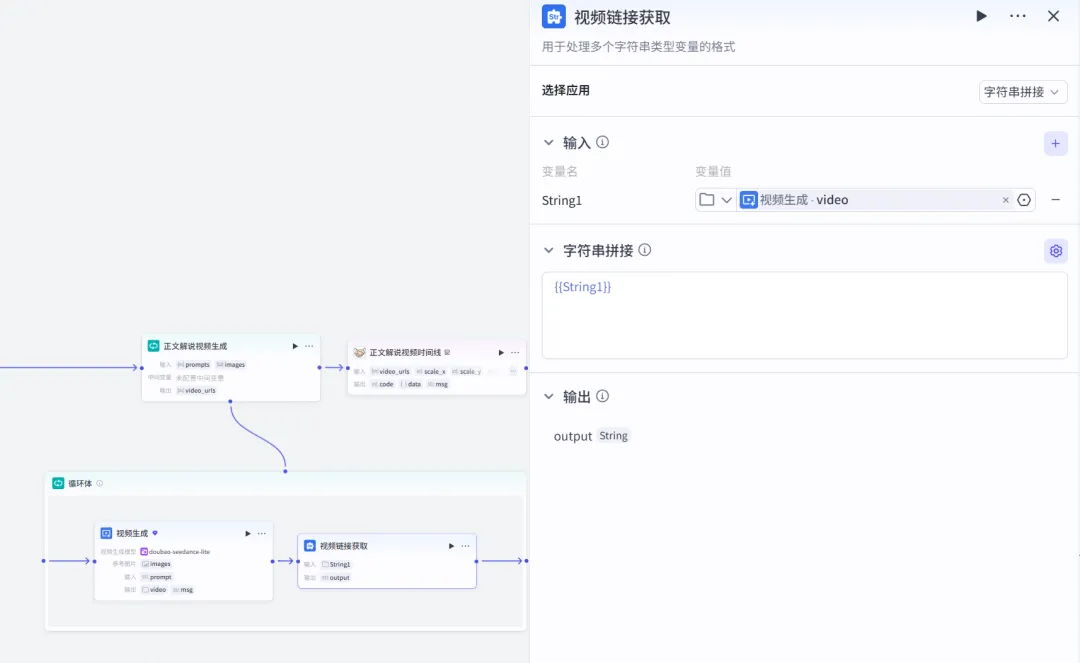Click the 正文解说视频生成 loop node icon

(154, 346)
